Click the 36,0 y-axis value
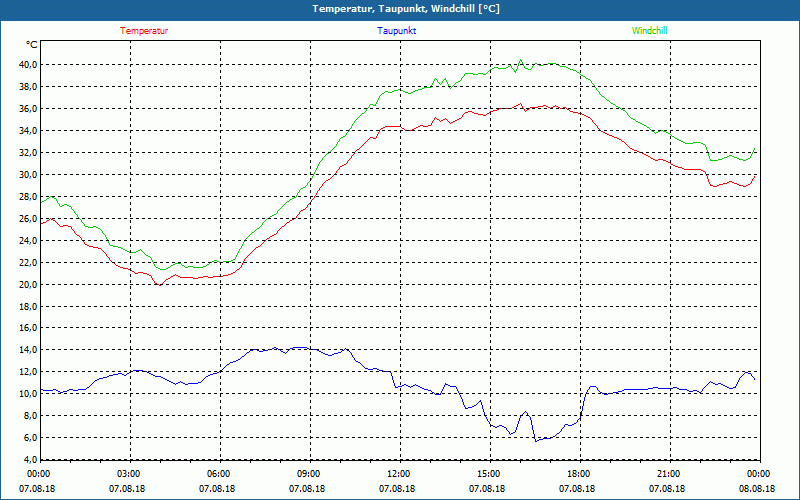Screen dimensions: 800x500 [28, 109]
